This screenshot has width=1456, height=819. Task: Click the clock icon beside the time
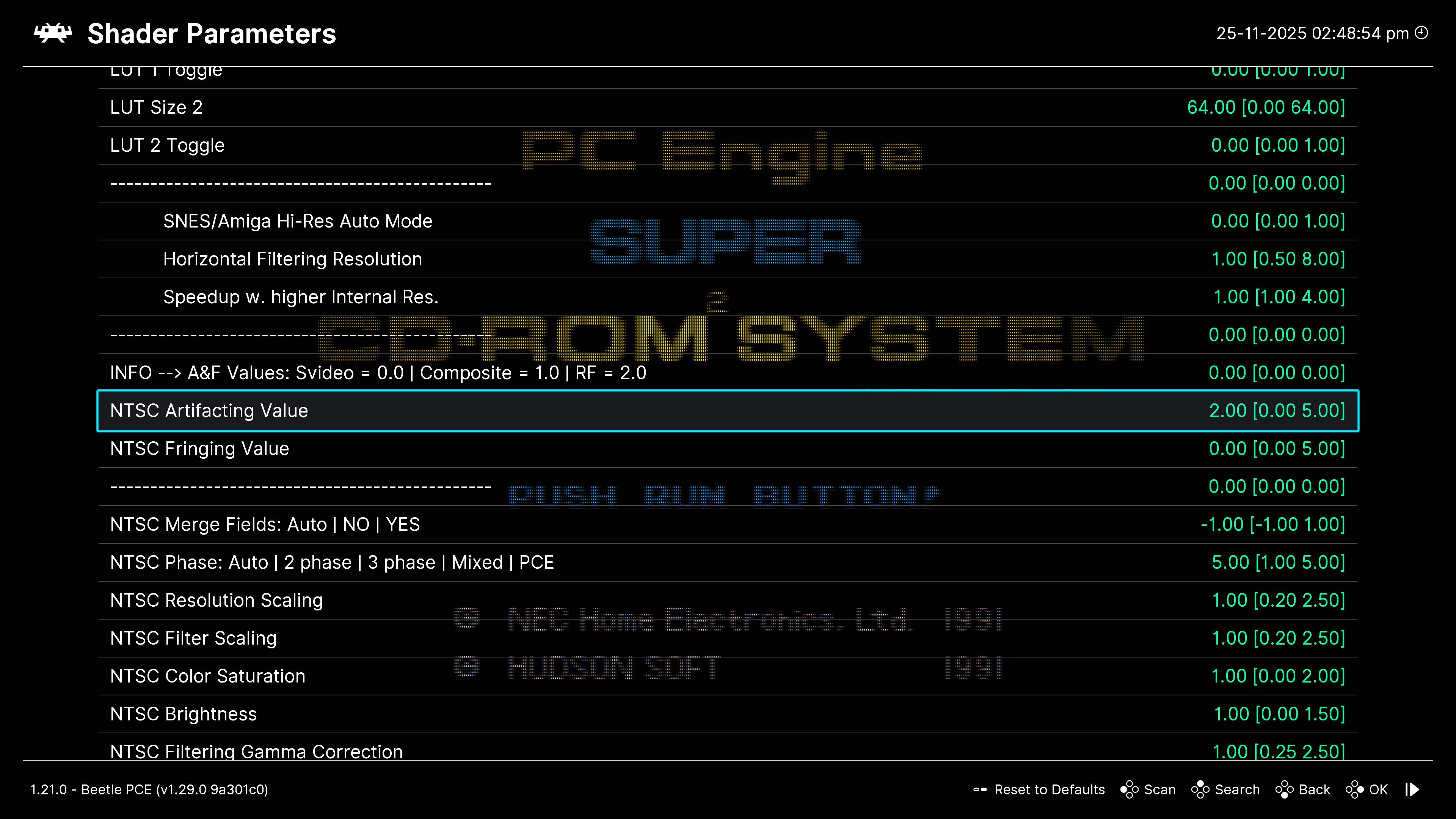pyautogui.click(x=1421, y=33)
